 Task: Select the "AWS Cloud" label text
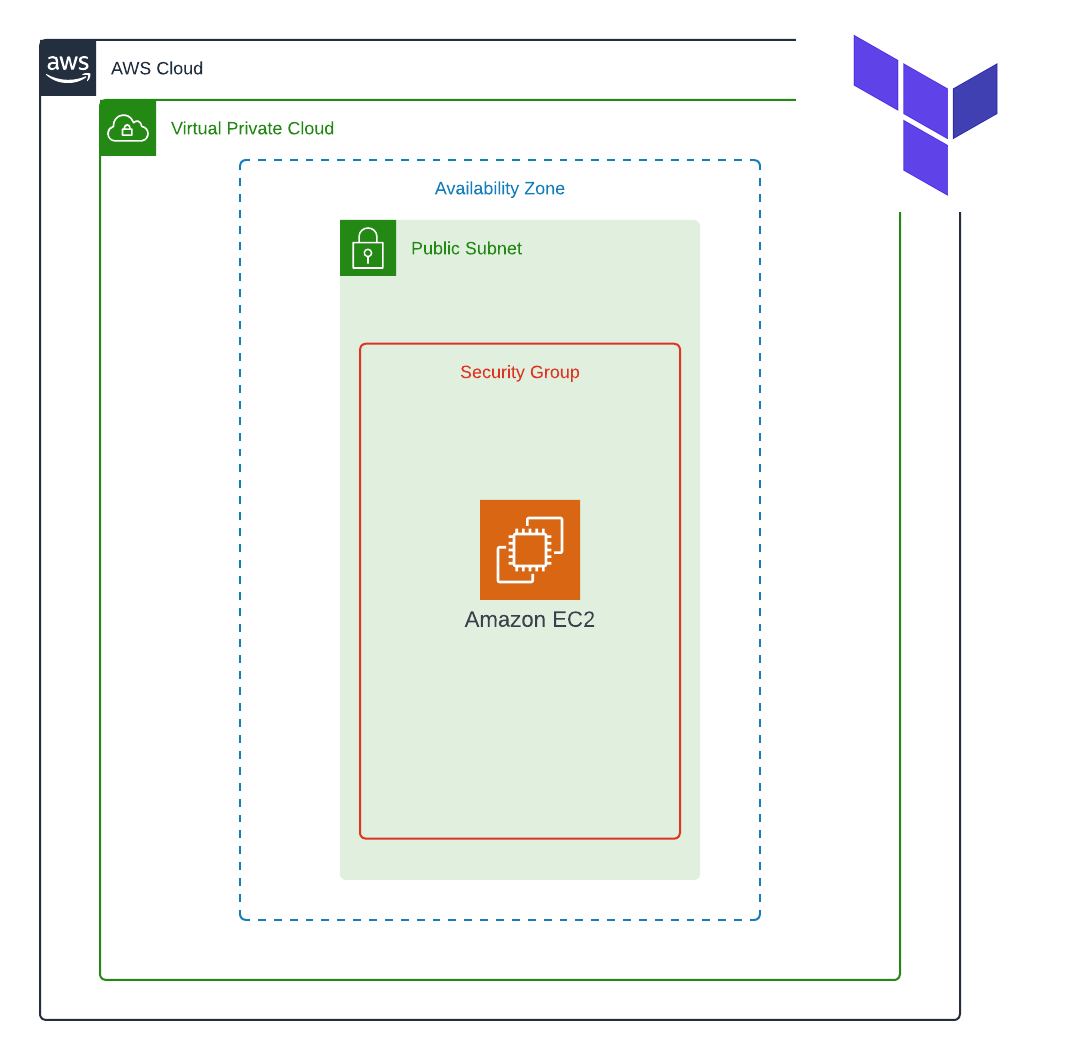pyautogui.click(x=157, y=68)
